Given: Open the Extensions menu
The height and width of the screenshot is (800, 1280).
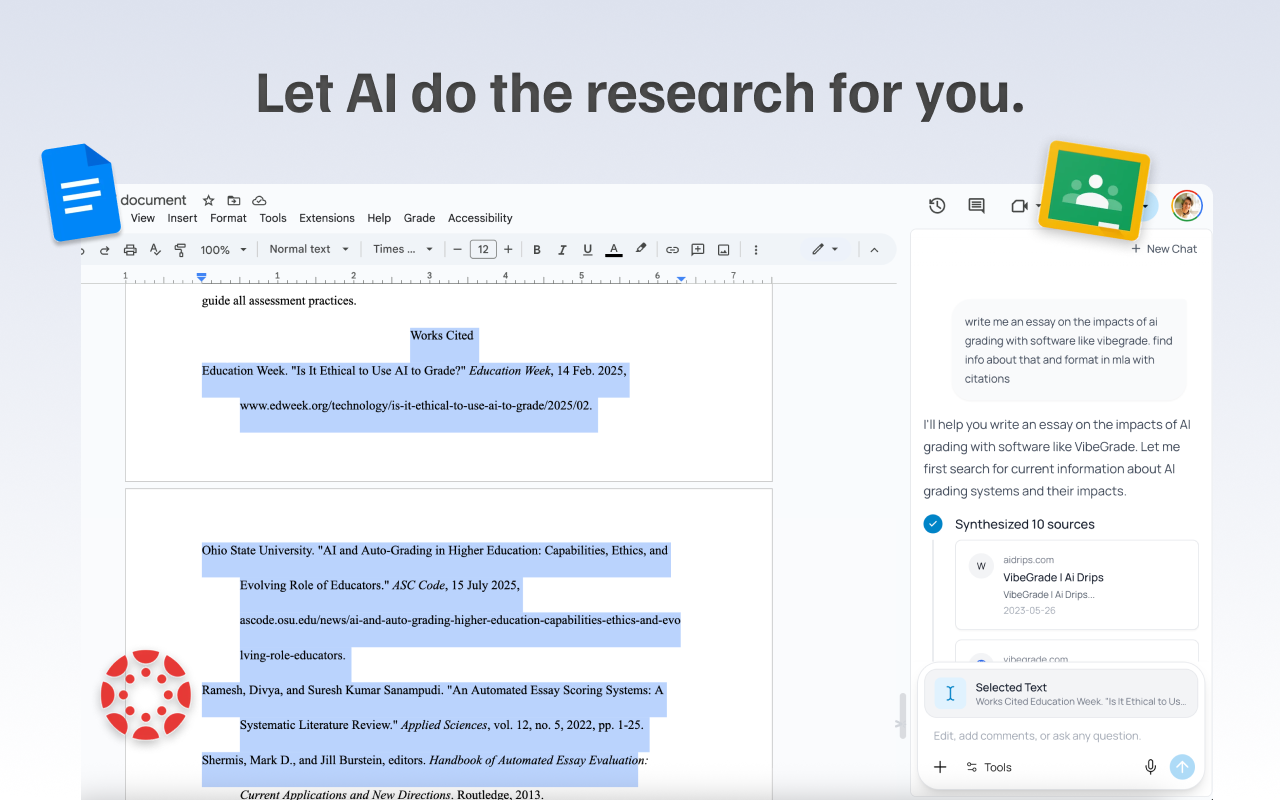Looking at the screenshot, I should pos(326,217).
